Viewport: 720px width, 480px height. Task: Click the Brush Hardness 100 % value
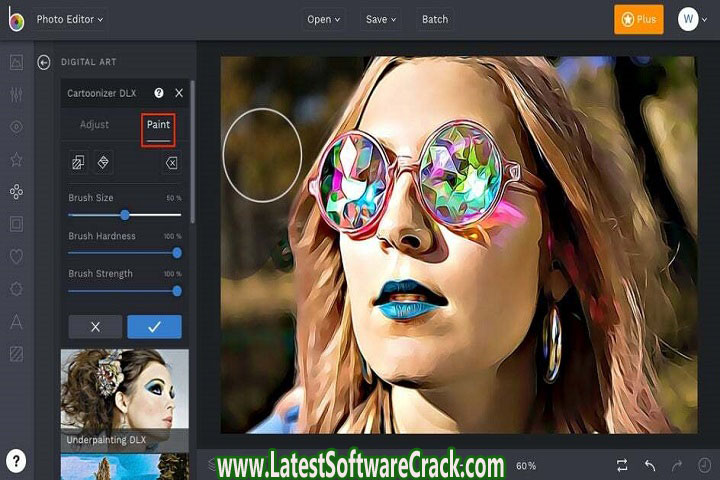click(173, 236)
